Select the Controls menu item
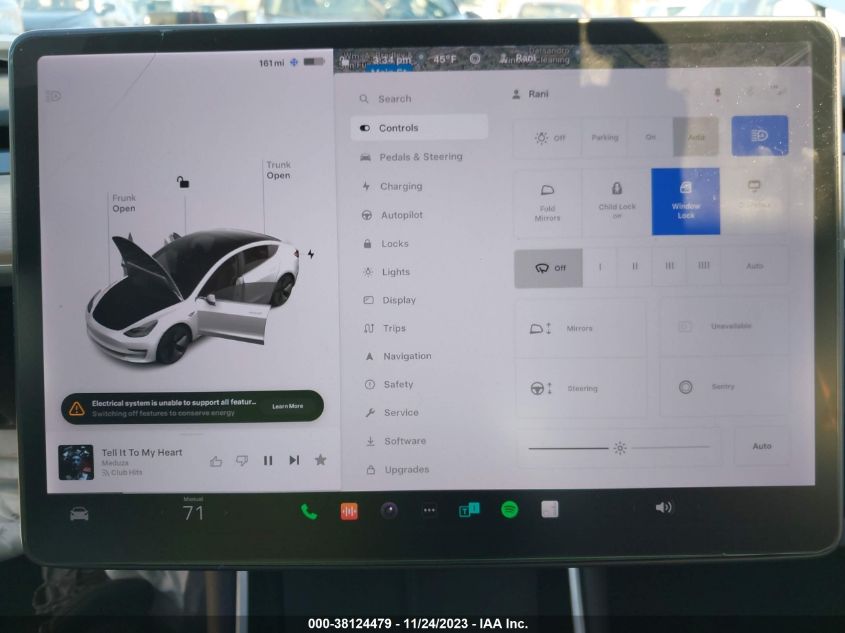This screenshot has height=633, width=845. [x=419, y=128]
